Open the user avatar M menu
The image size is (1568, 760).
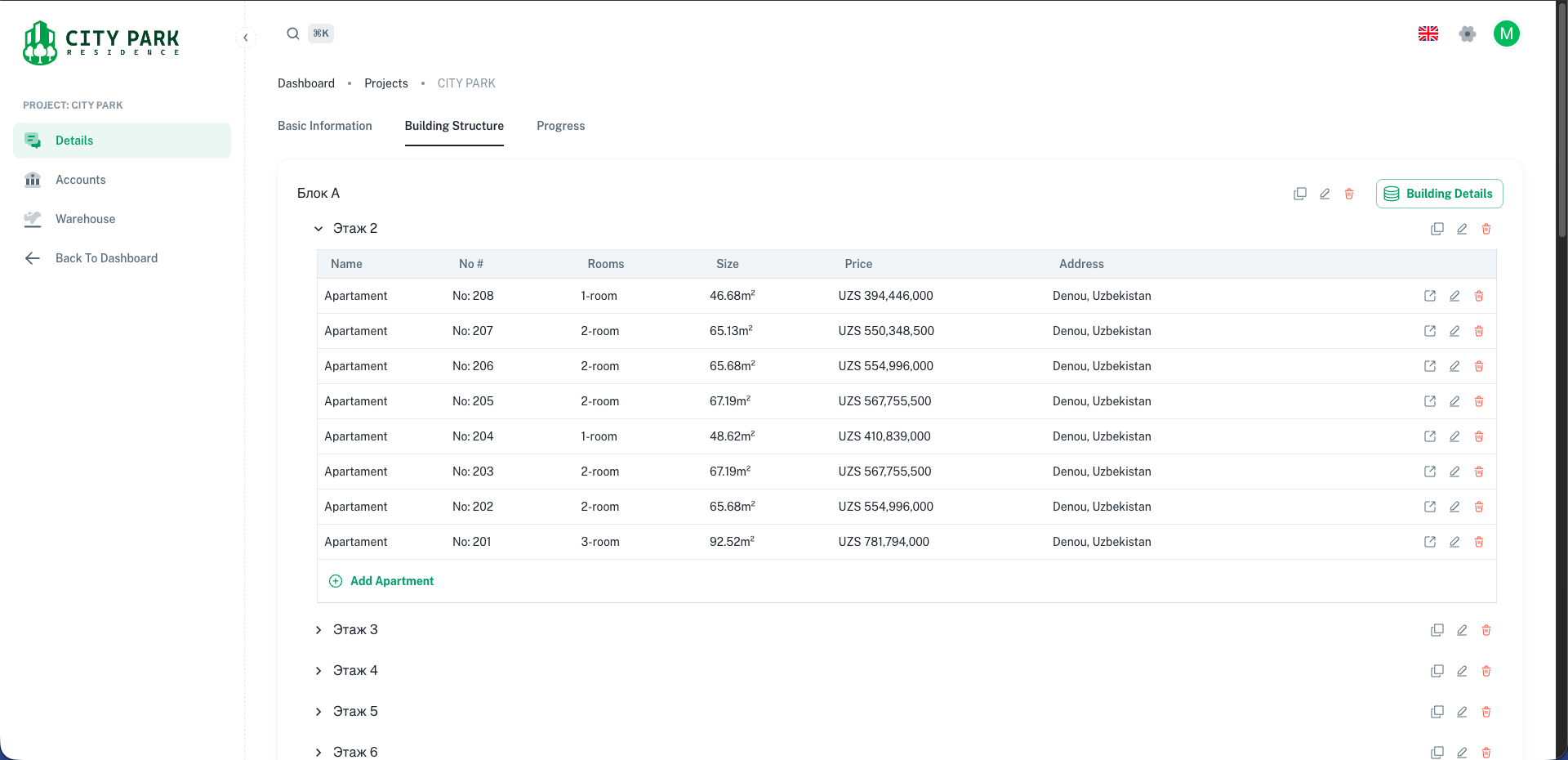click(x=1507, y=34)
